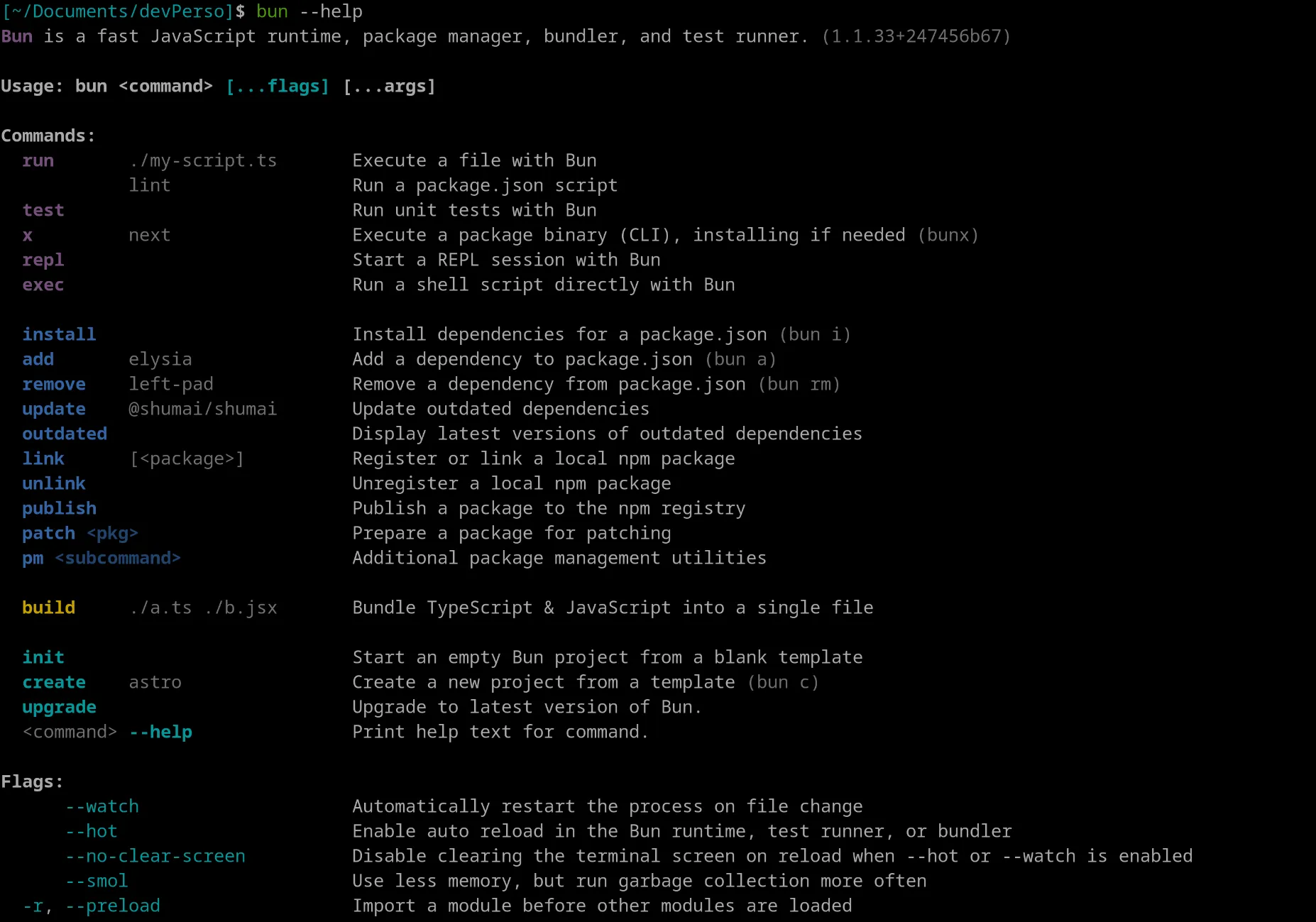1316x922 pixels.
Task: Click the 'outdated' command name
Action: pyautogui.click(x=65, y=434)
